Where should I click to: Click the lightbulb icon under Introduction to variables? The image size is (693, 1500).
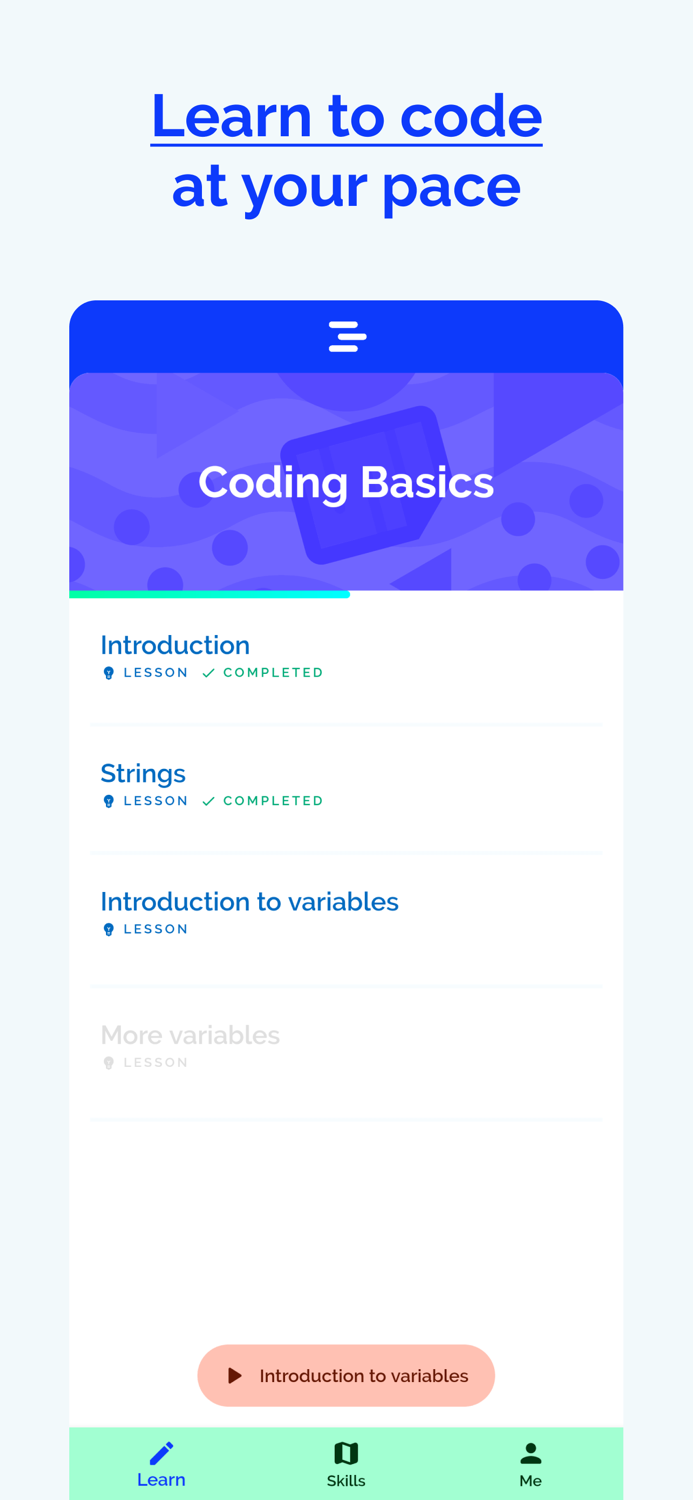108,928
